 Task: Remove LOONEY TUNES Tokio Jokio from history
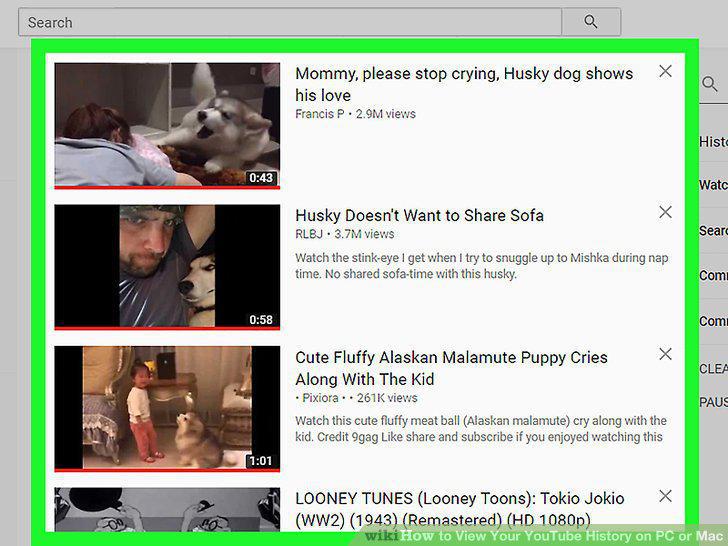(x=665, y=496)
